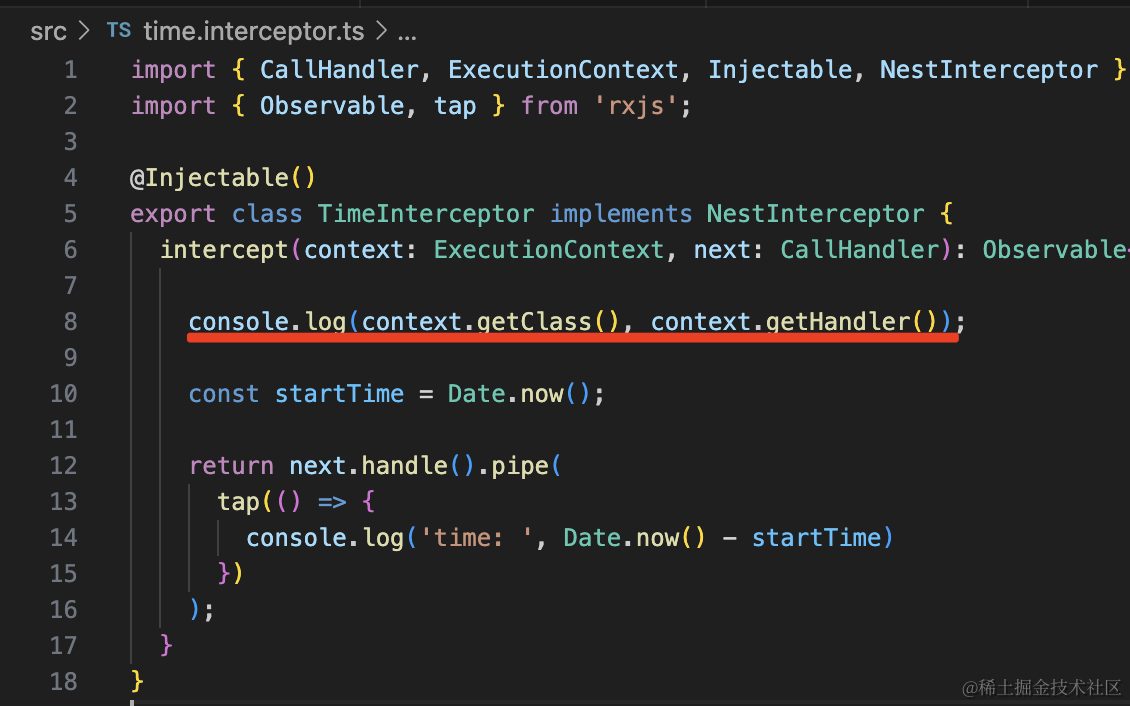Click line number 12 in the gutter
The height and width of the screenshot is (706, 1130).
(x=63, y=466)
